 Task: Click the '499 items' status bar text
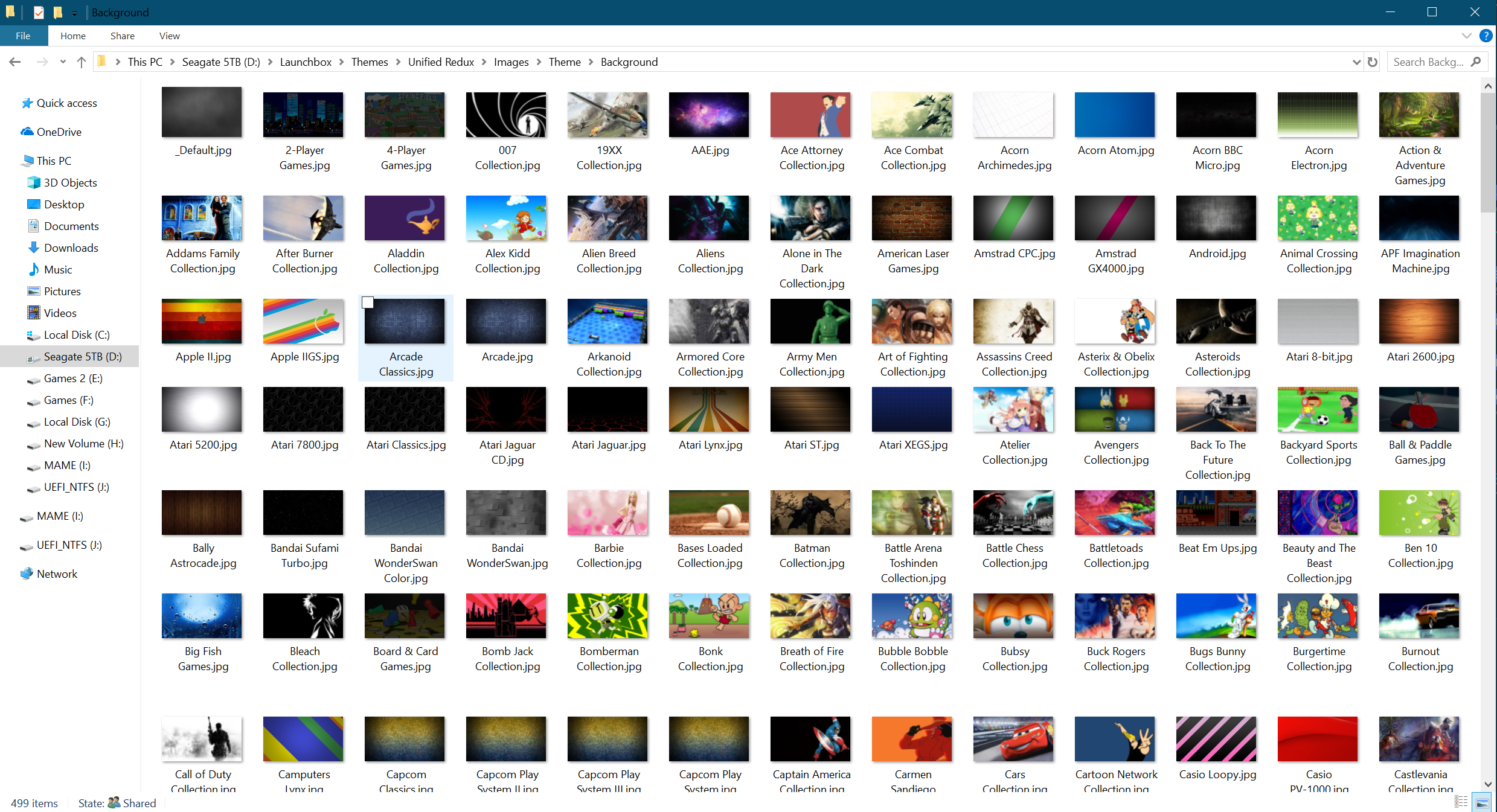point(34,804)
